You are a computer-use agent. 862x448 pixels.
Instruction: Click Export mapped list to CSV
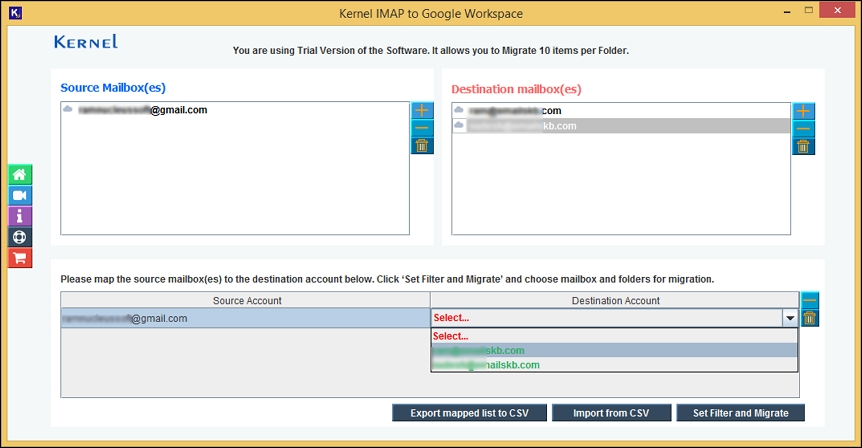pyautogui.click(x=469, y=413)
